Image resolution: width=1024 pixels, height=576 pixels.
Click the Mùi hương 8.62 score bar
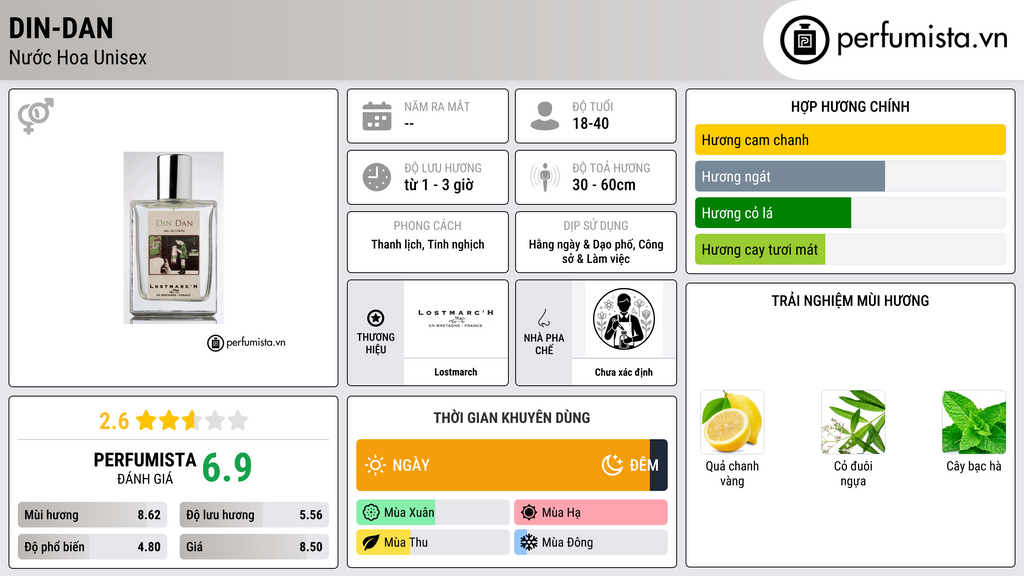click(92, 515)
